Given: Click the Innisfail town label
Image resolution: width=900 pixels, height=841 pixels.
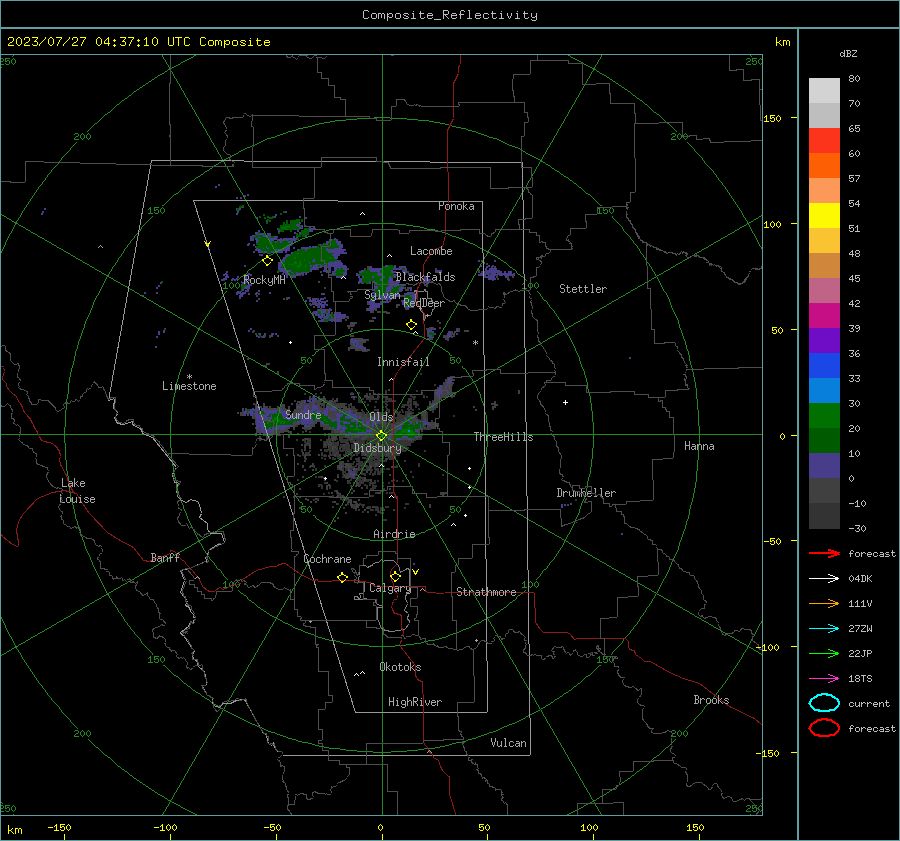Looking at the screenshot, I should point(403,362).
